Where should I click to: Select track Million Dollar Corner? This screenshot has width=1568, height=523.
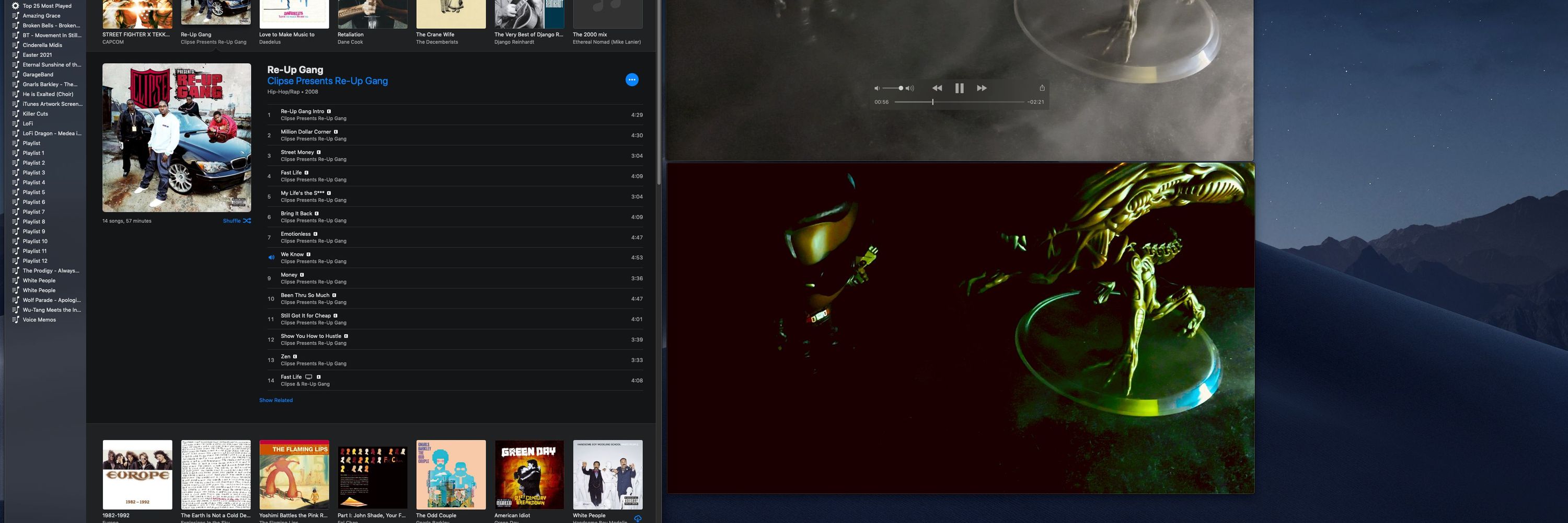tap(455, 135)
